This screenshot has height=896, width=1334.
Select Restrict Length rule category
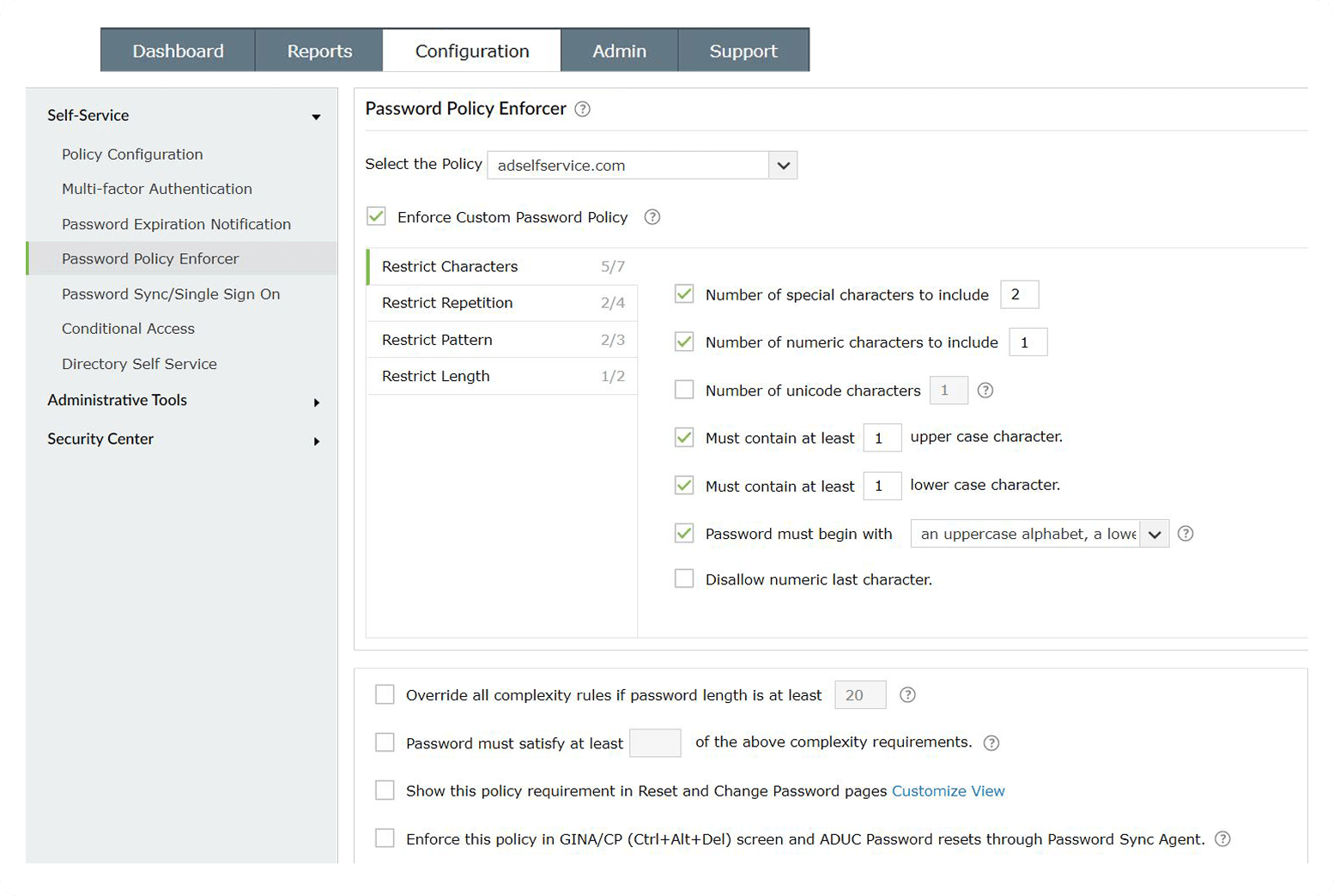pos(502,376)
